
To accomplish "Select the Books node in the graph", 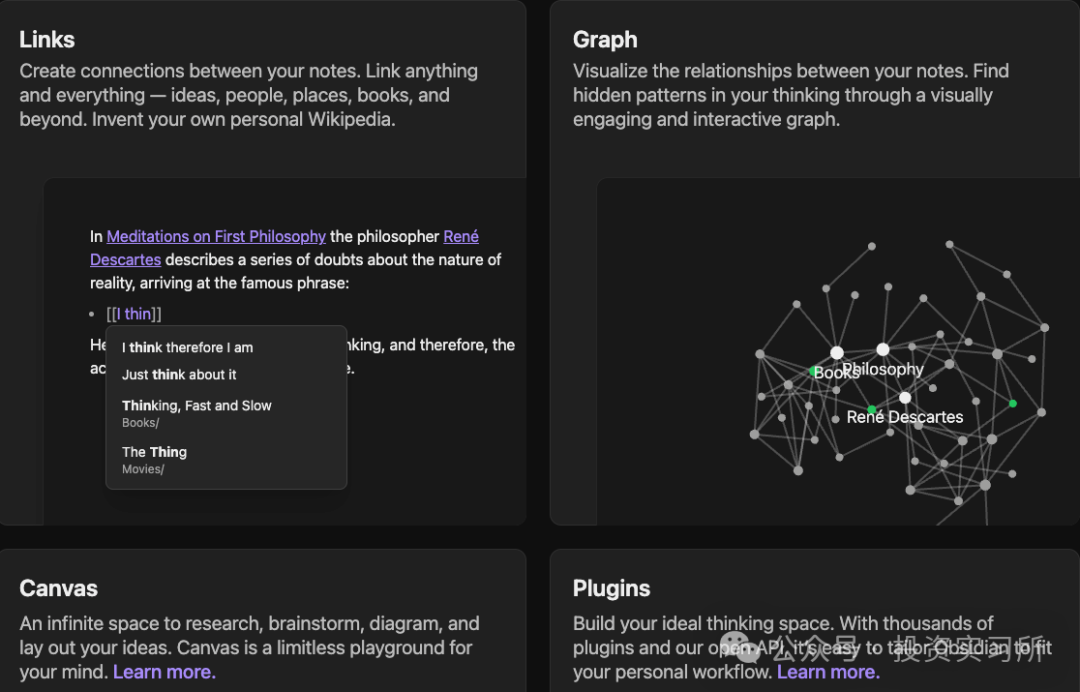I will click(x=837, y=353).
